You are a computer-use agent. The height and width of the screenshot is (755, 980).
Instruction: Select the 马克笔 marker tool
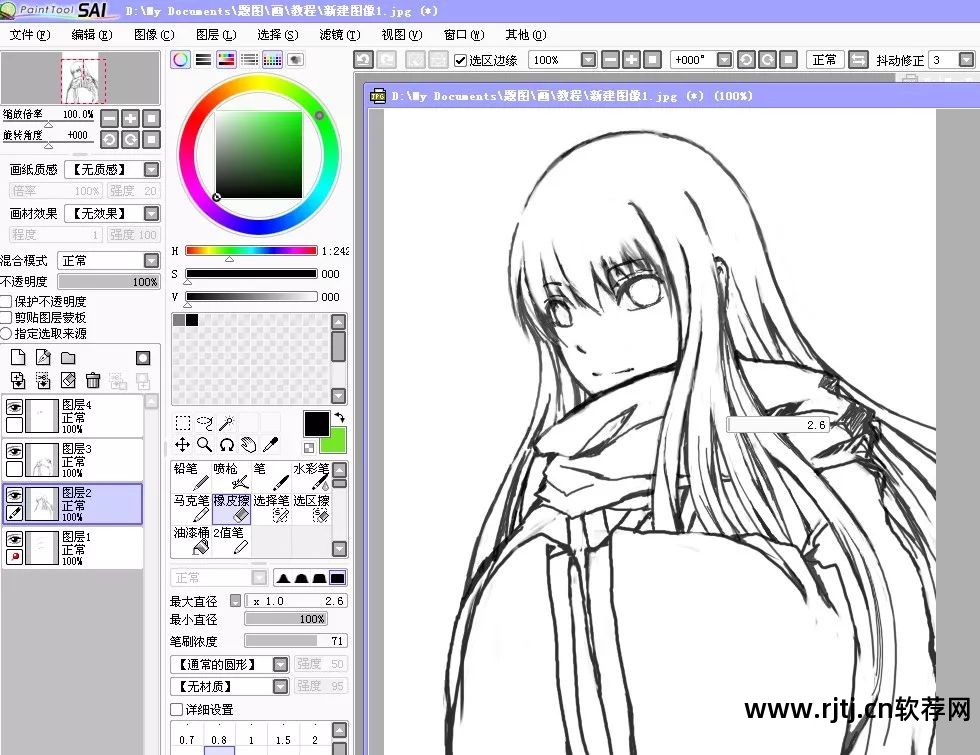coord(191,509)
